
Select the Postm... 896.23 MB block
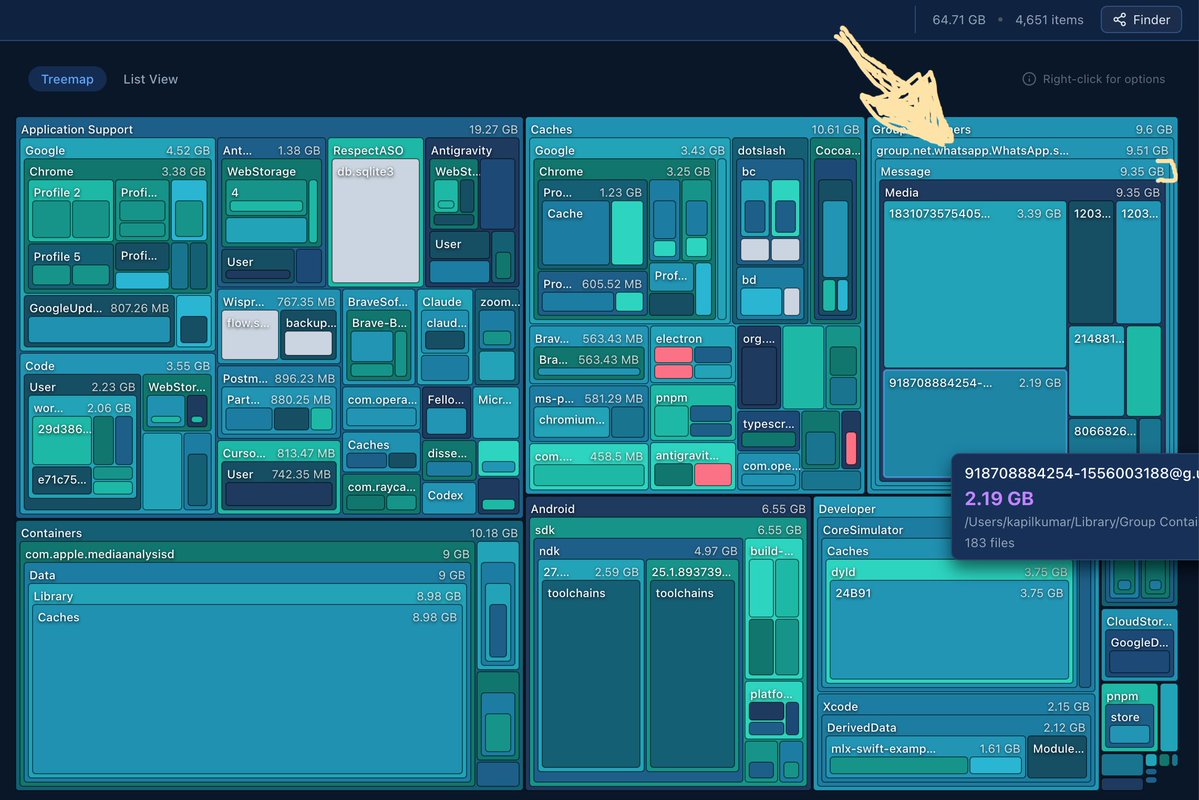click(x=278, y=378)
